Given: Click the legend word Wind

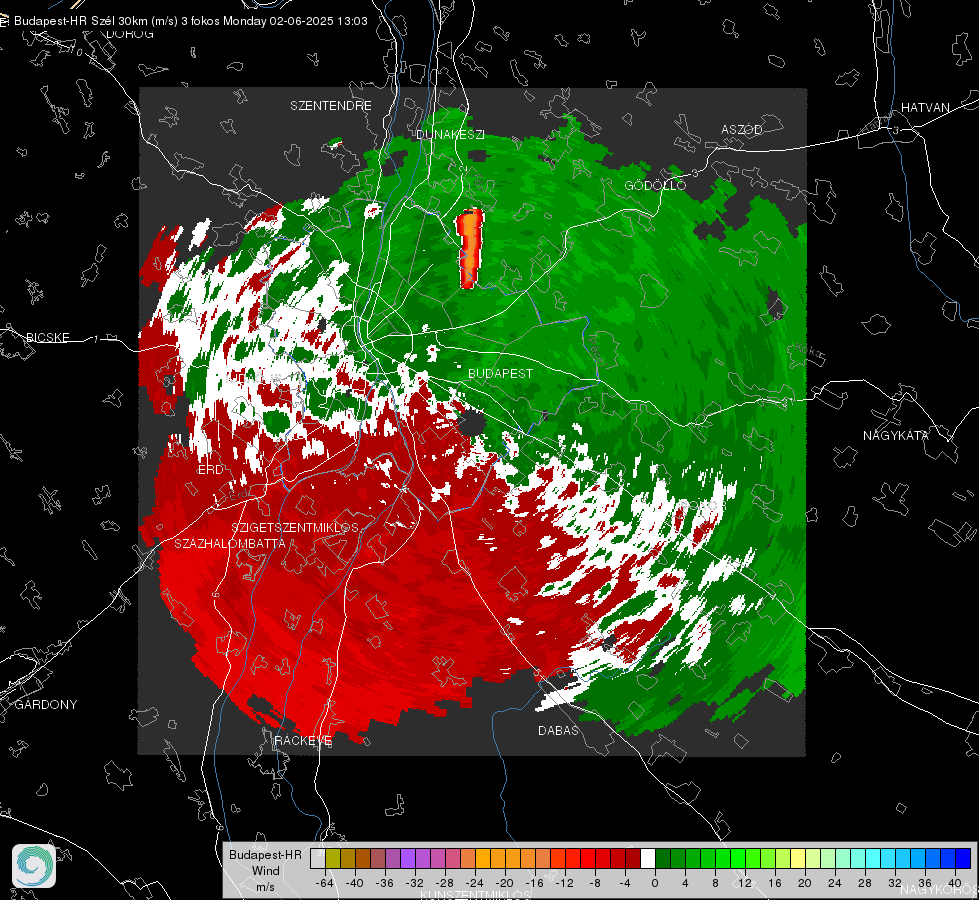Looking at the screenshot, I should (265, 870).
